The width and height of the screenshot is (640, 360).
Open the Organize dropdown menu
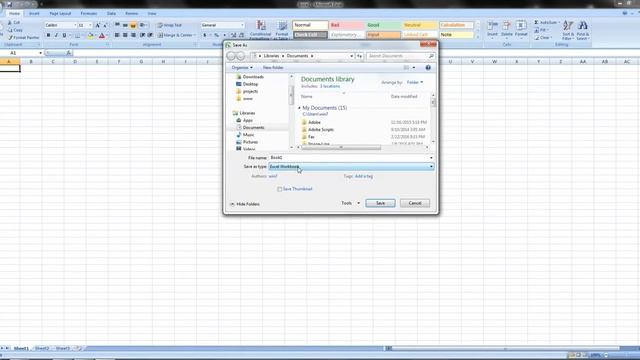242,68
